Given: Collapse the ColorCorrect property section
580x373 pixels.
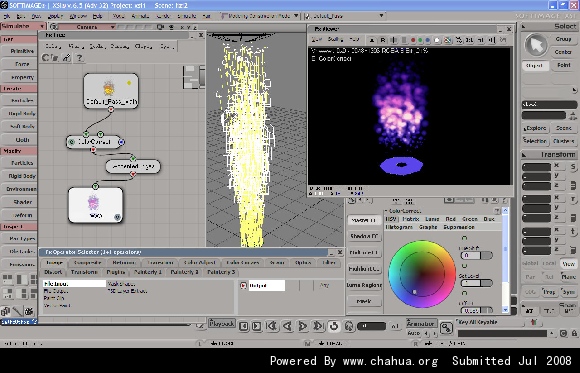Looking at the screenshot, I should (386, 211).
